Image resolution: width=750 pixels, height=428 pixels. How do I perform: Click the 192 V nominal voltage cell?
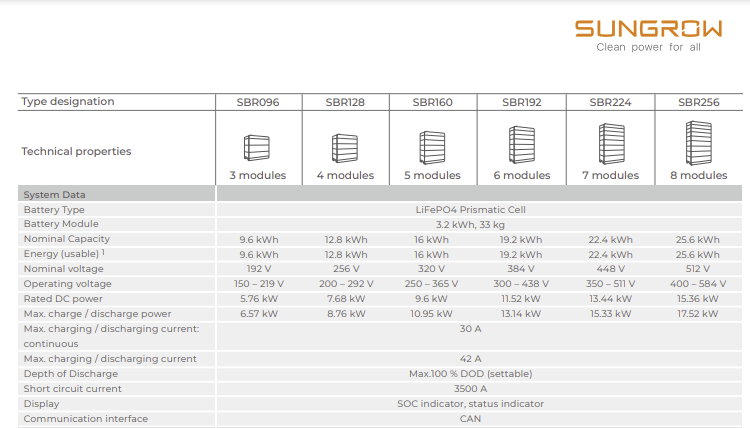click(x=258, y=269)
